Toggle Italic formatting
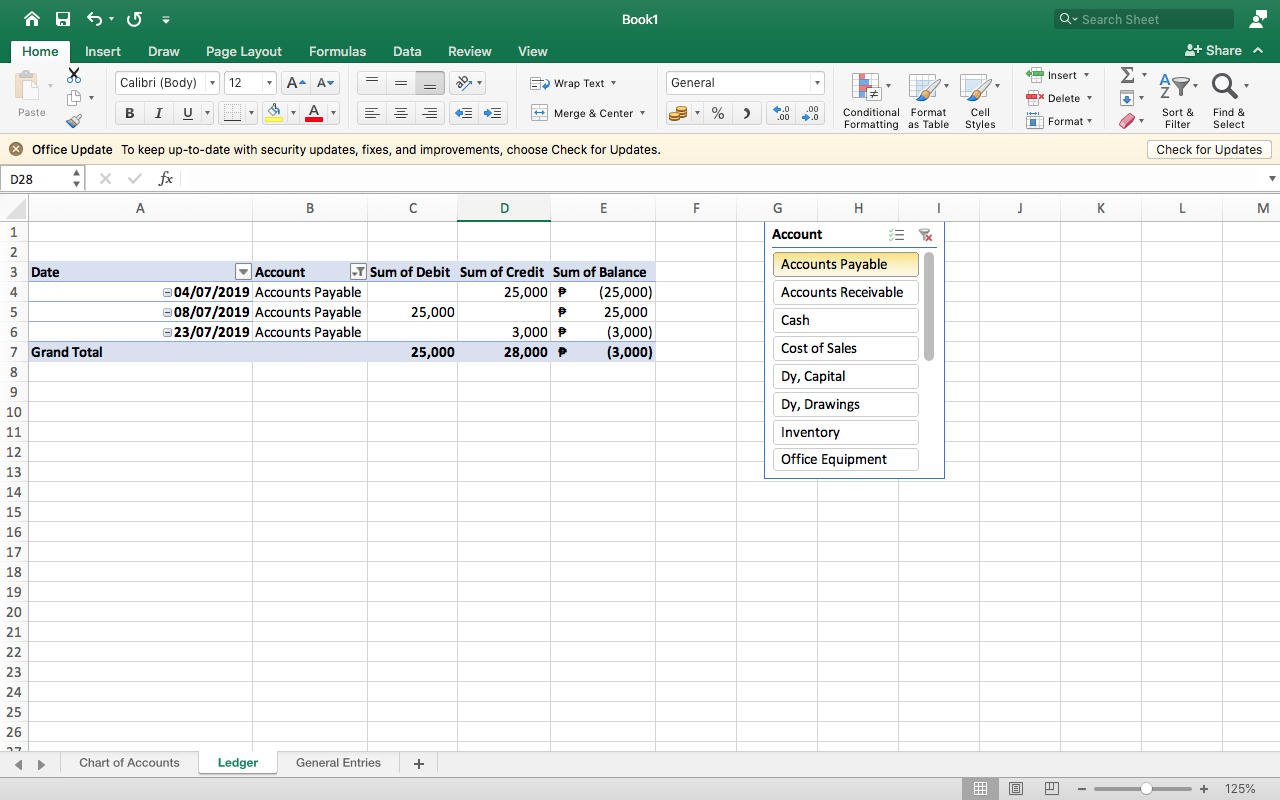 tap(158, 113)
